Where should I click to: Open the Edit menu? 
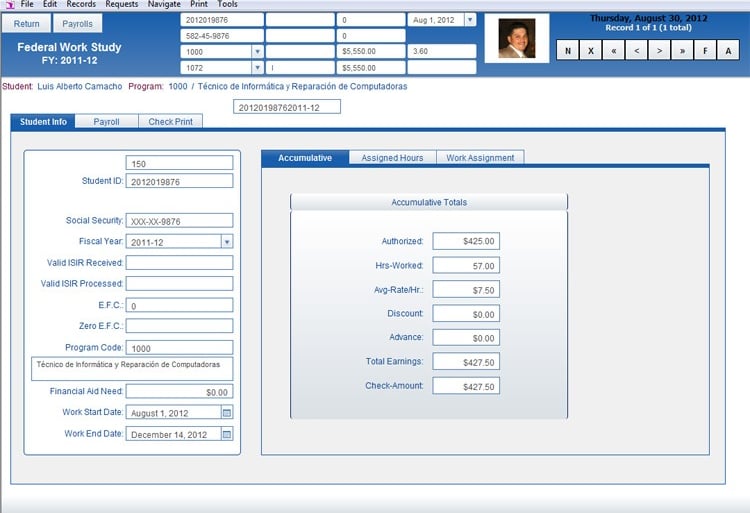[x=50, y=4]
